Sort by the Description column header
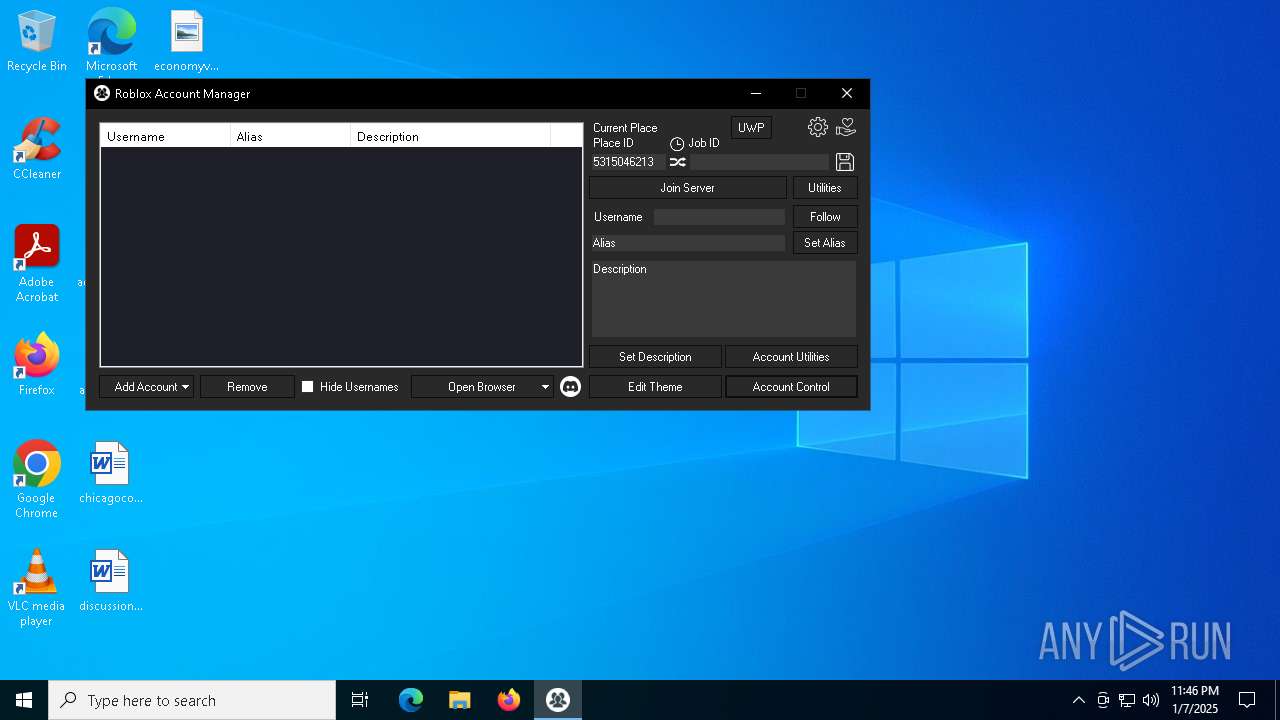The height and width of the screenshot is (720, 1280). (x=451, y=136)
